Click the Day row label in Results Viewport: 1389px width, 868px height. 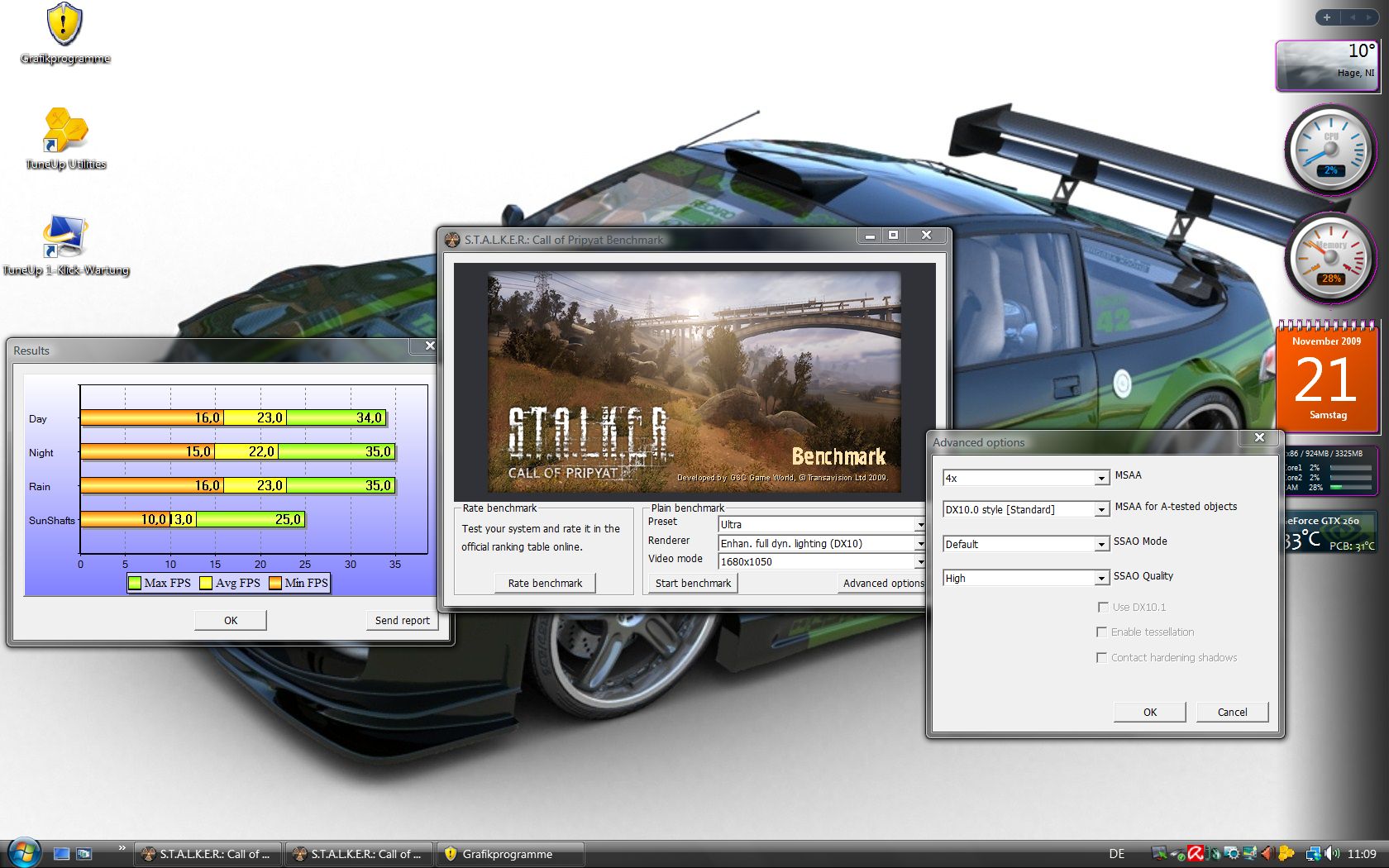[38, 418]
